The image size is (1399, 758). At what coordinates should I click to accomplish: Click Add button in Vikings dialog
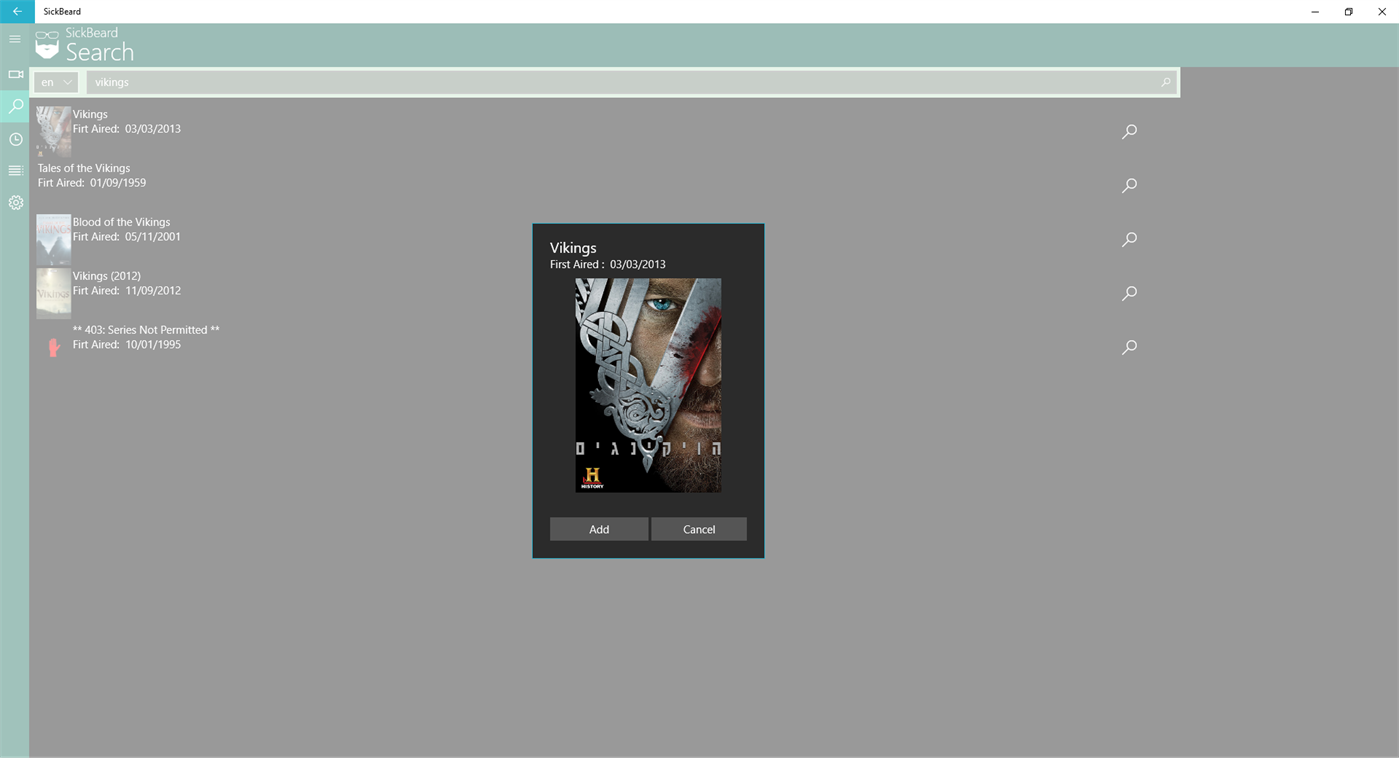[599, 529]
